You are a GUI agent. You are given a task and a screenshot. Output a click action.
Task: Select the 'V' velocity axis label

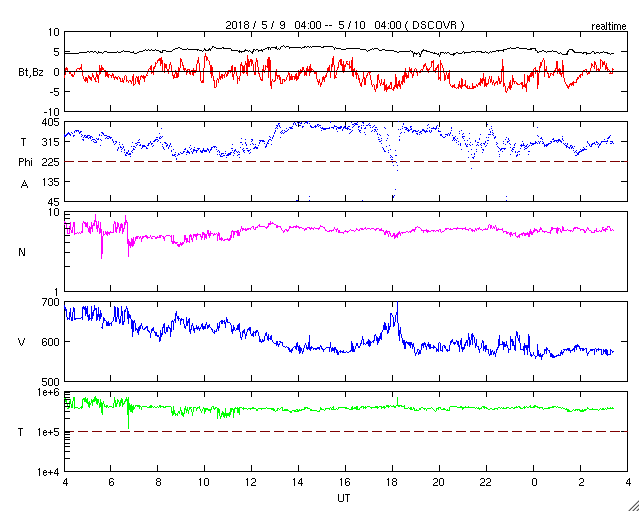[22, 342]
